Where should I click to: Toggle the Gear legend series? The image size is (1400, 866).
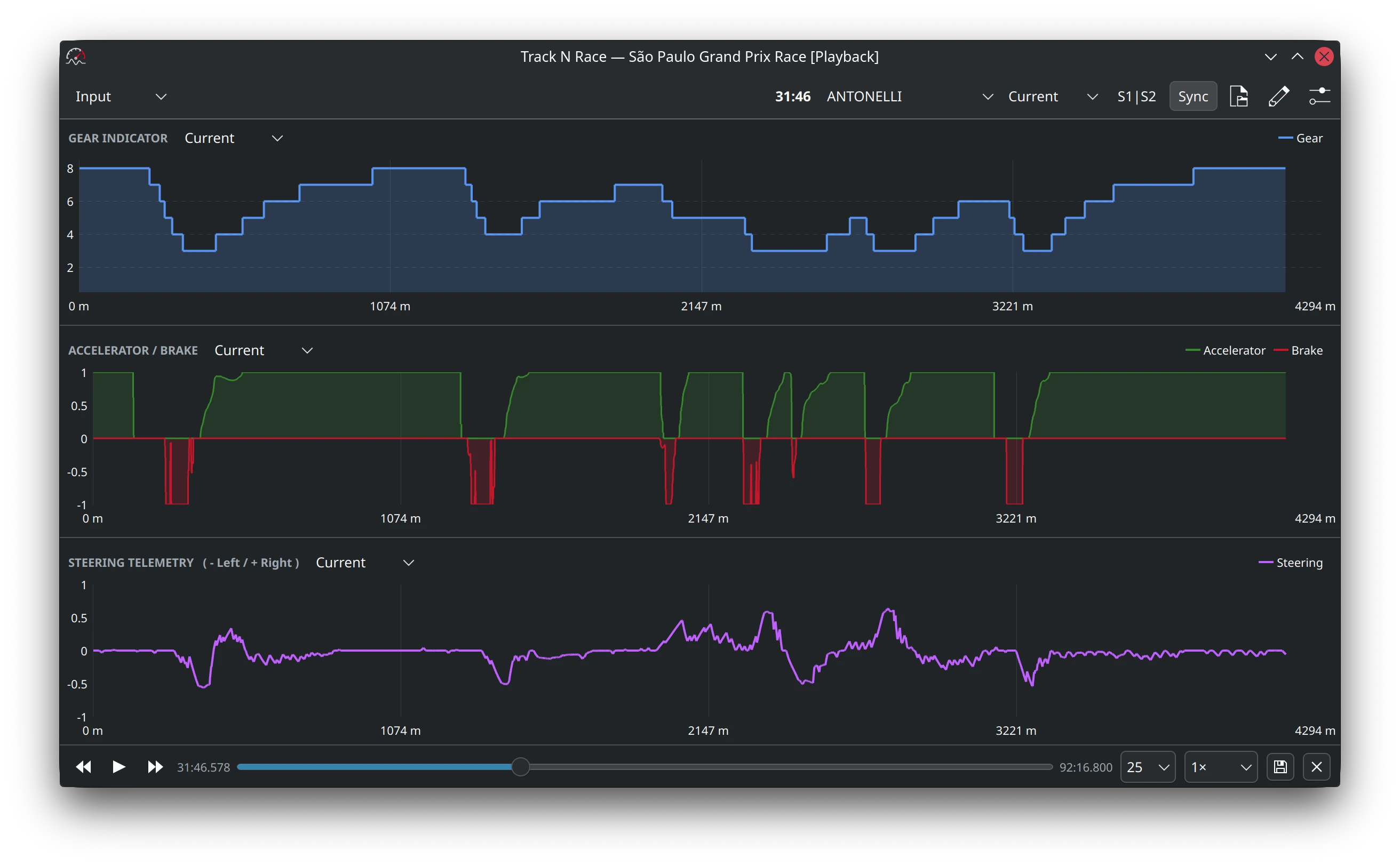1300,138
